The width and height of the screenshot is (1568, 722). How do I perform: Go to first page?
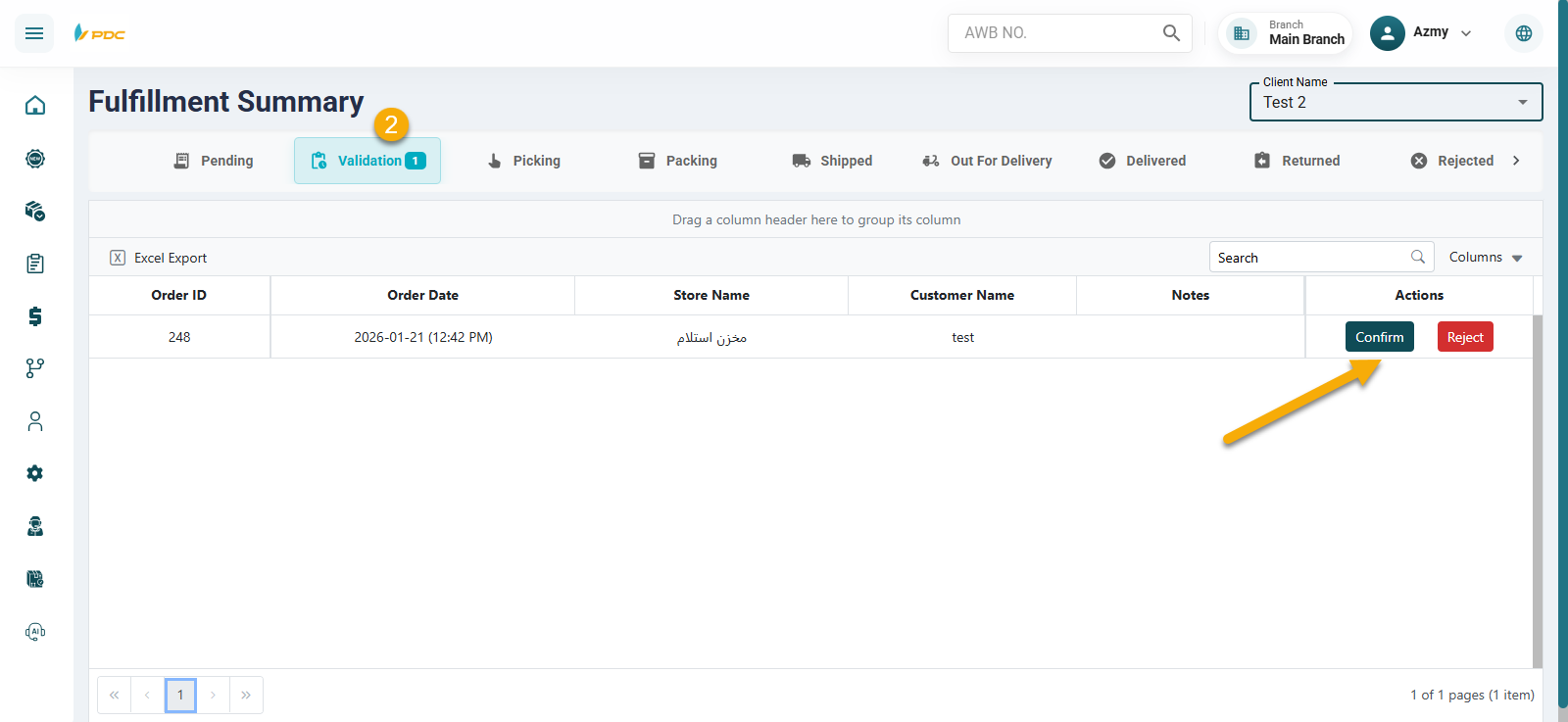115,695
